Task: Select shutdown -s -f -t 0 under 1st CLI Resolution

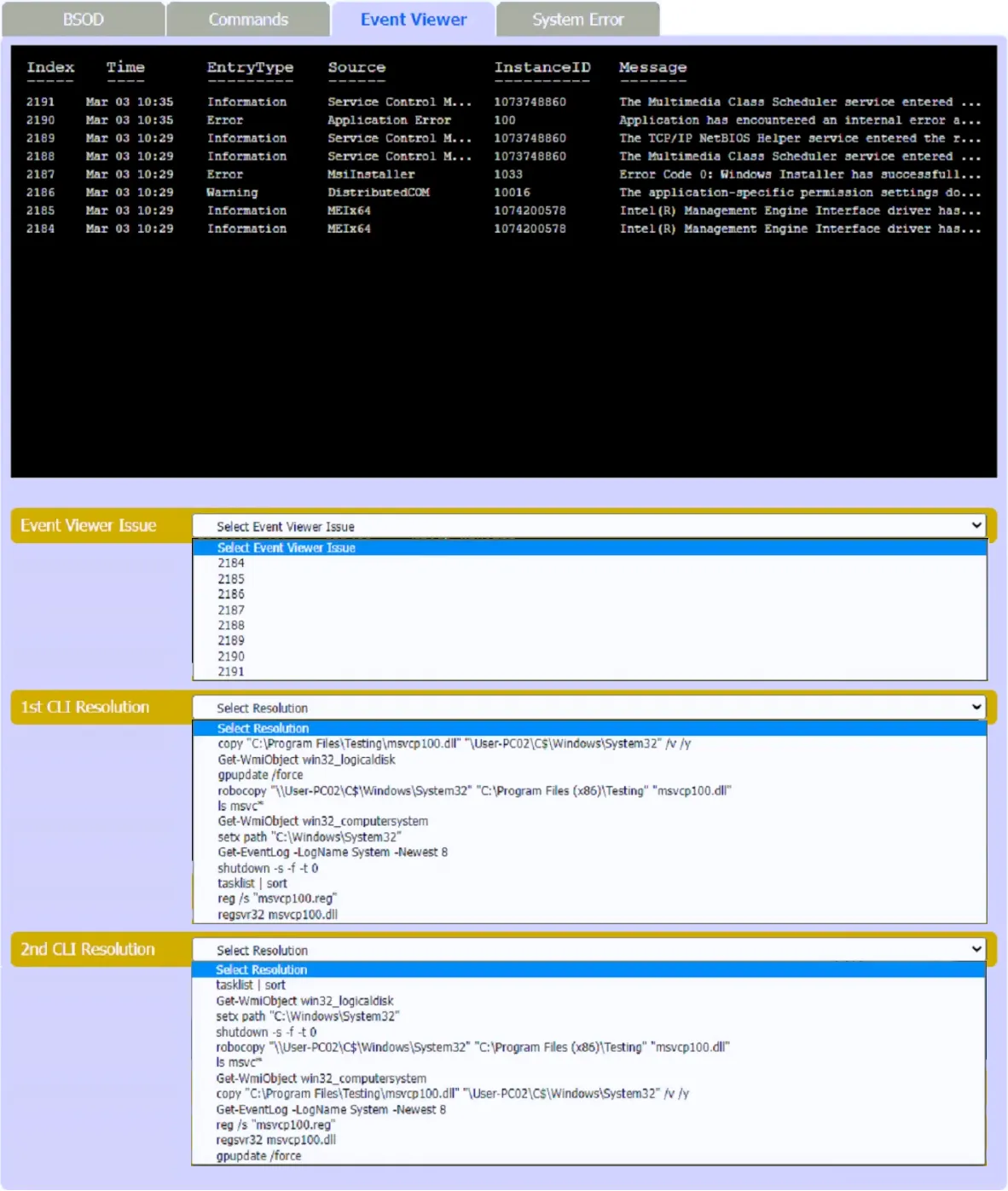Action: (x=589, y=868)
